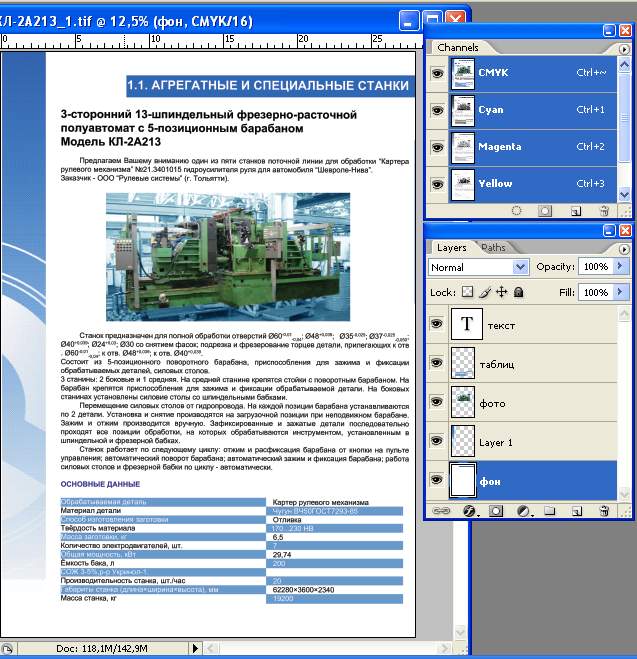
Task: Hide the таблиц layer
Action: click(x=437, y=362)
